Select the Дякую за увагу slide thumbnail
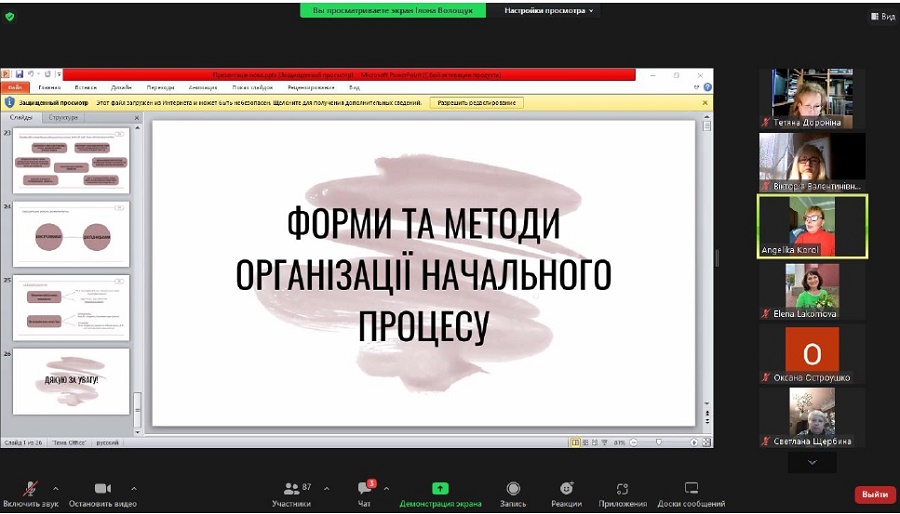The width and height of the screenshot is (900, 514). pos(70,380)
